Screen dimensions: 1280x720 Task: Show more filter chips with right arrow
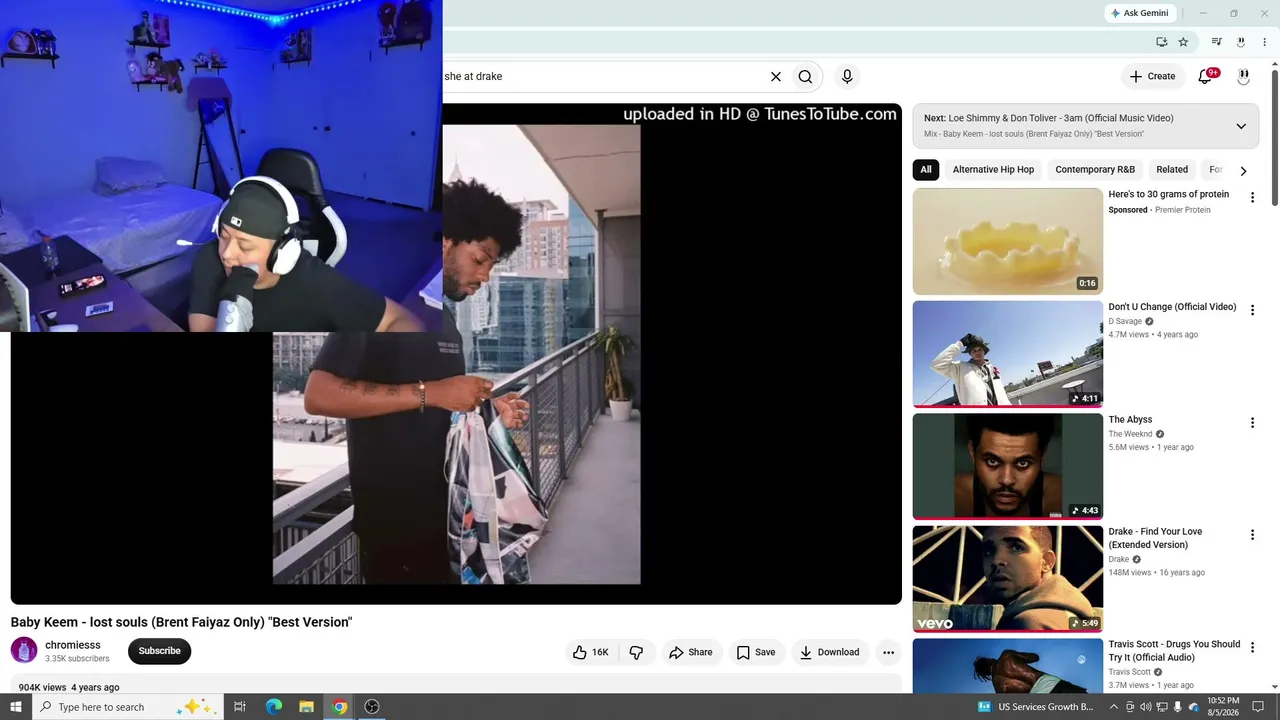[1243, 171]
